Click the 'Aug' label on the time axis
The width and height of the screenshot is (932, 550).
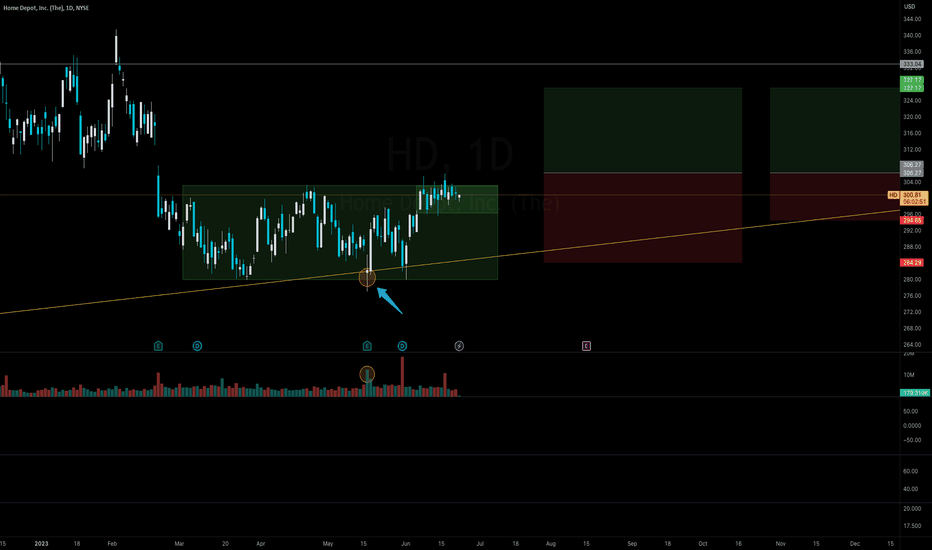(551, 543)
